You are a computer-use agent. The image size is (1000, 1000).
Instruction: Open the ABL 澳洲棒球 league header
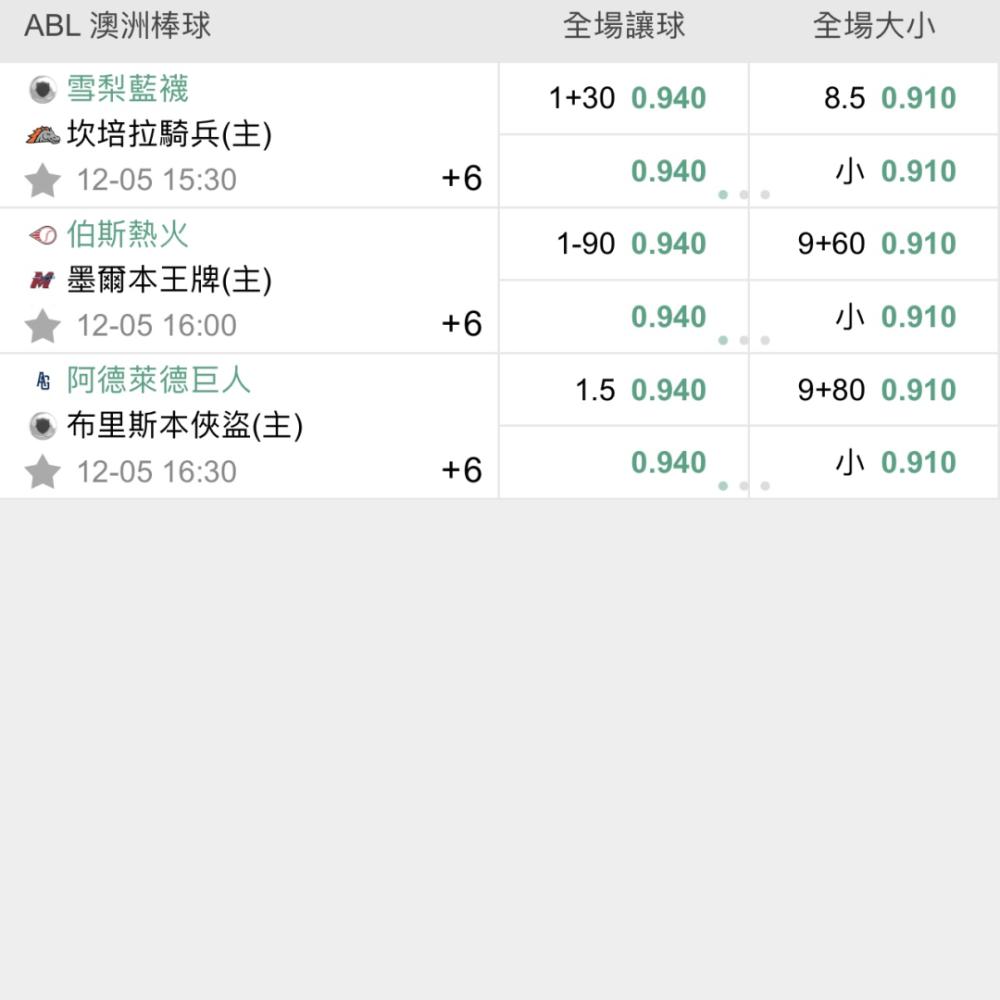coord(117,26)
